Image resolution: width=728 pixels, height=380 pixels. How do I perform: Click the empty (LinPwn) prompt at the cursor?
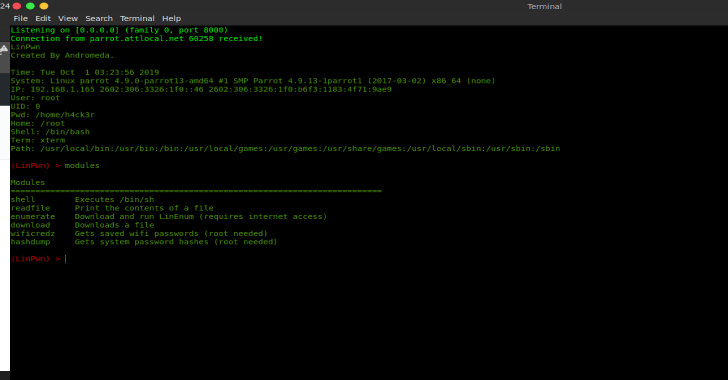(x=39, y=259)
